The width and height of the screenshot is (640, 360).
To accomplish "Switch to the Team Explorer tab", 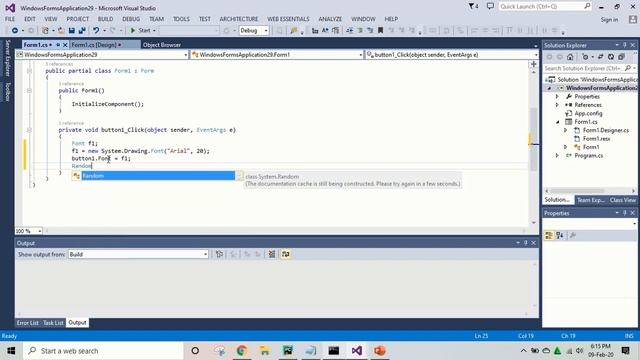I will click(x=590, y=200).
